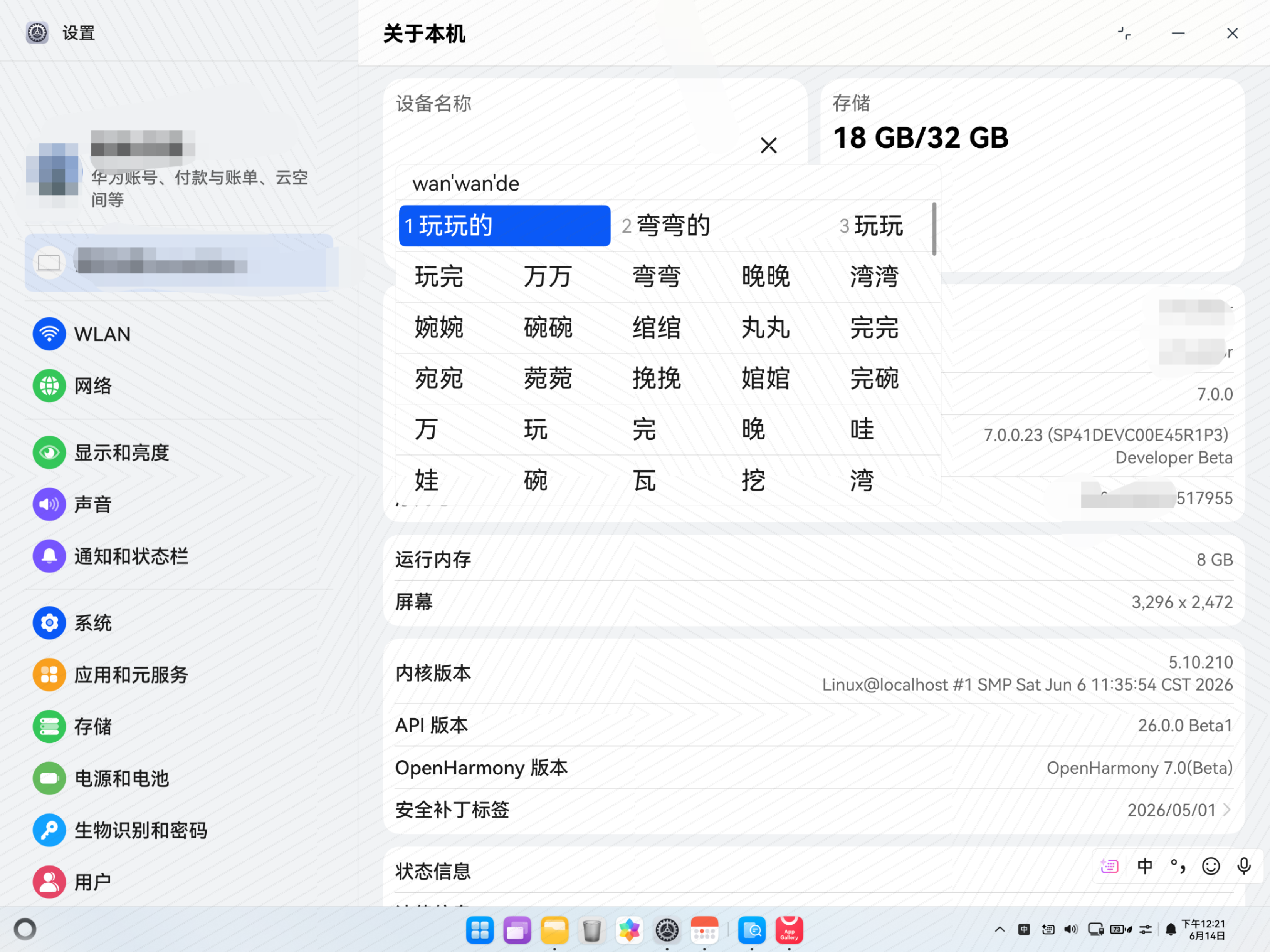The image size is (1270, 952).
Task: Click the battery 73 indicator in tray
Action: pyautogui.click(x=1121, y=929)
